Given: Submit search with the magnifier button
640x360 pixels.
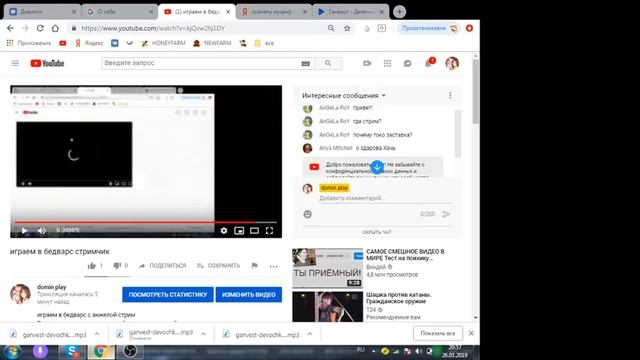Looking at the screenshot, I should (x=328, y=63).
